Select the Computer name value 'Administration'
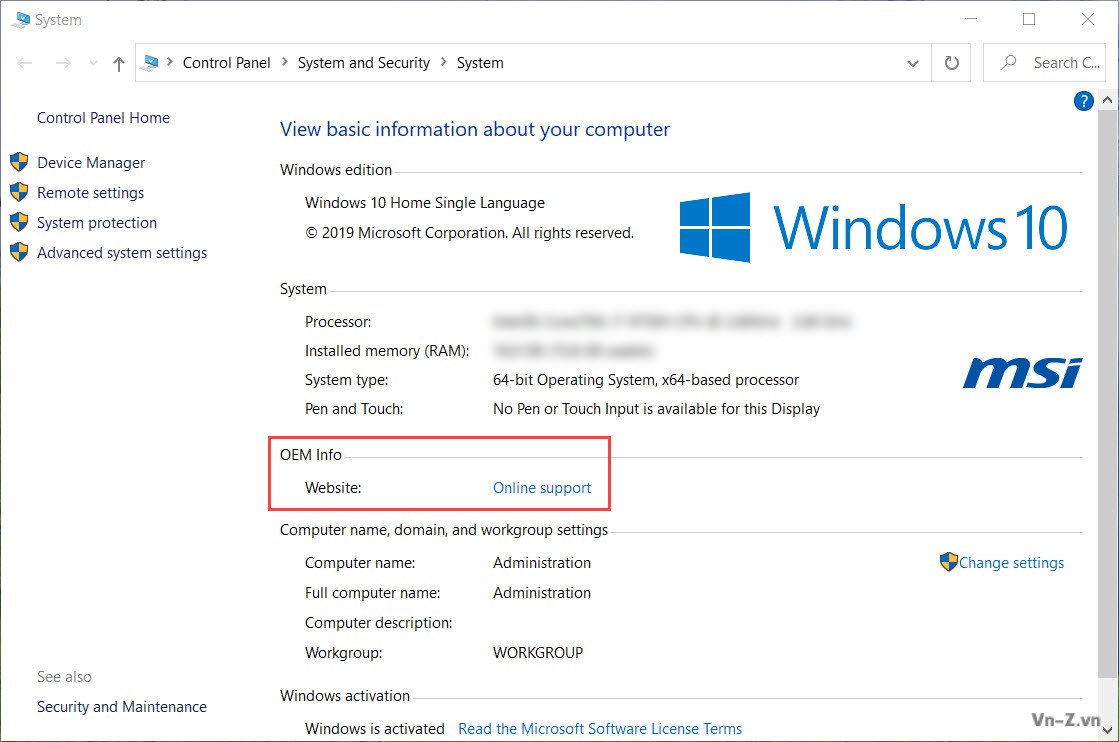This screenshot has width=1119, height=742. pos(542,563)
